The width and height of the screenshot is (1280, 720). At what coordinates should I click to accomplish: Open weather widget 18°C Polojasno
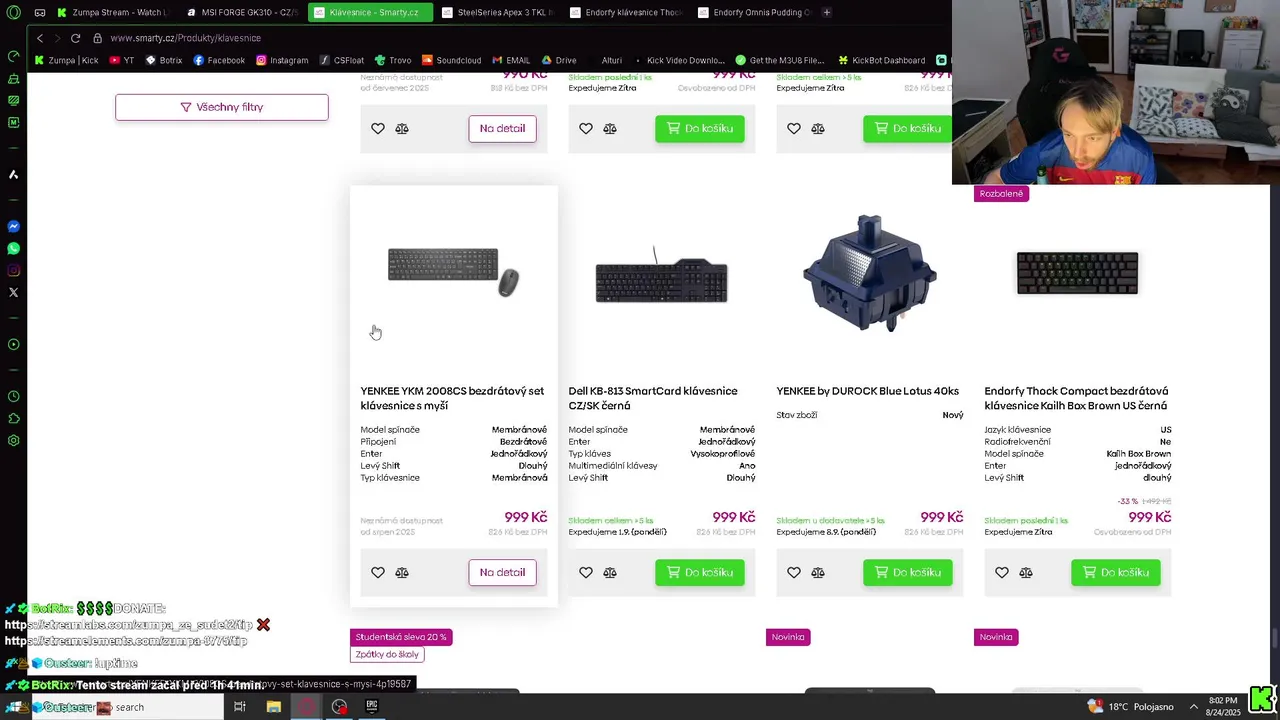click(1130, 707)
